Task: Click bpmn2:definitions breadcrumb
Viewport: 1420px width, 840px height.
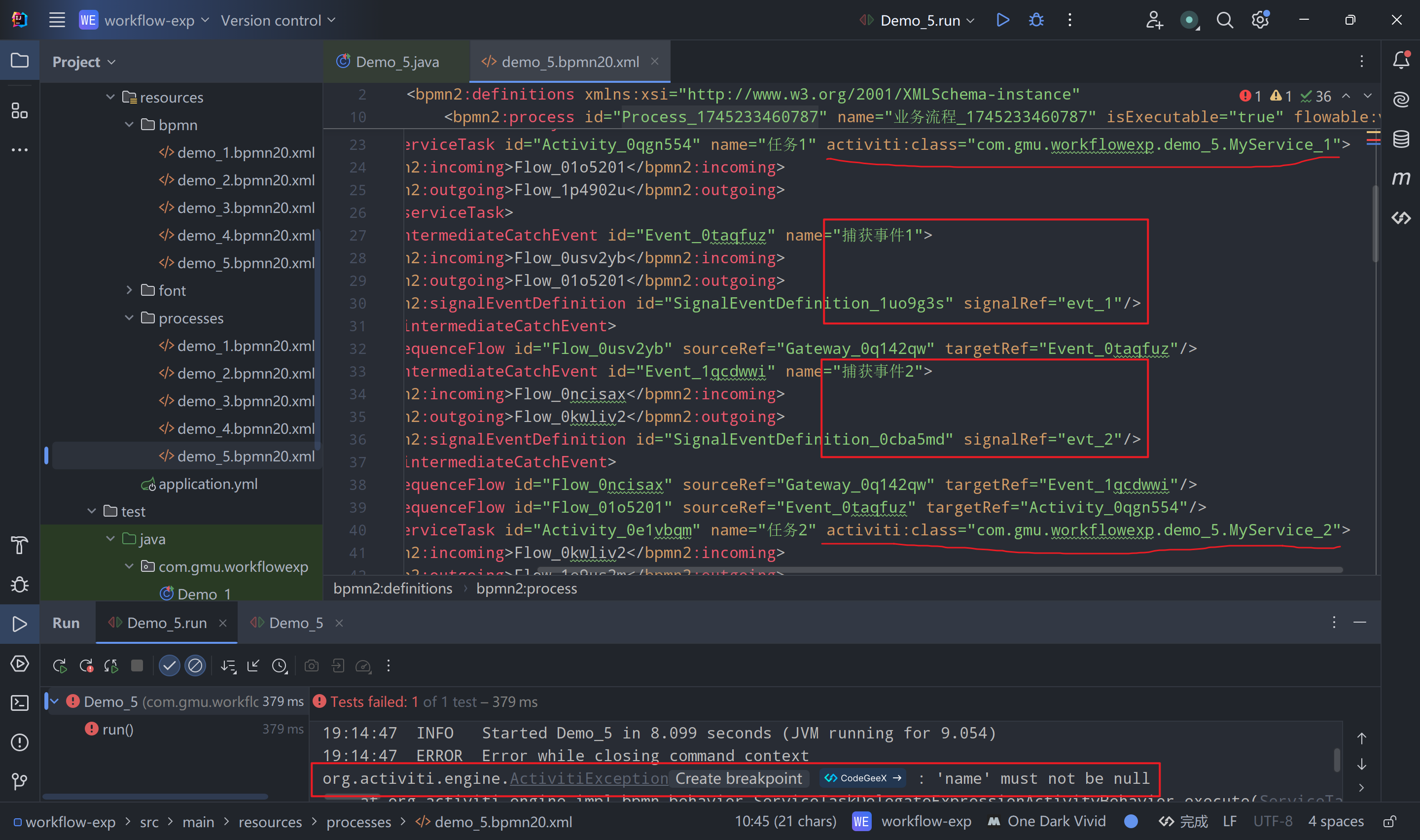Action: coord(393,589)
